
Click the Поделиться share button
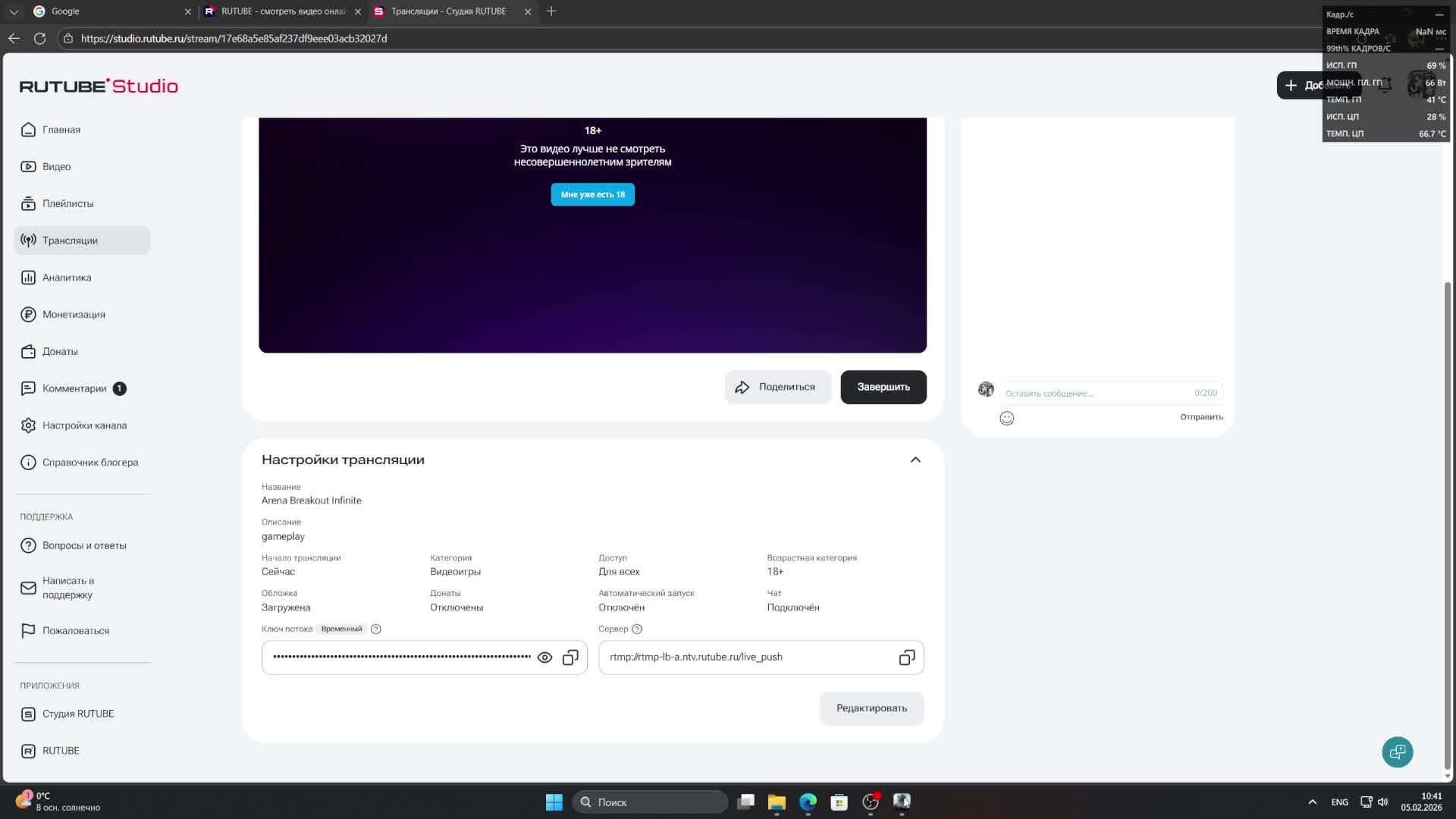pyautogui.click(x=777, y=387)
